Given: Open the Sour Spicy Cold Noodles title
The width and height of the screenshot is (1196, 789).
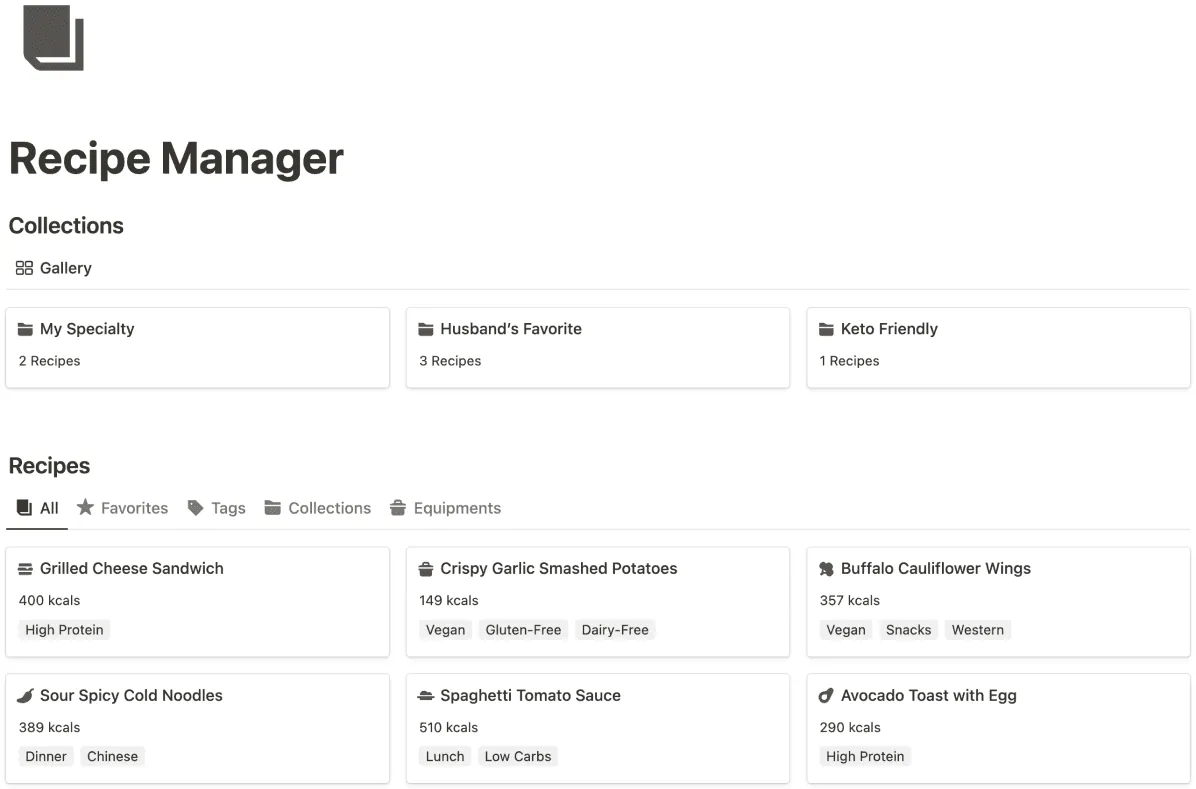Looking at the screenshot, I should tap(131, 695).
